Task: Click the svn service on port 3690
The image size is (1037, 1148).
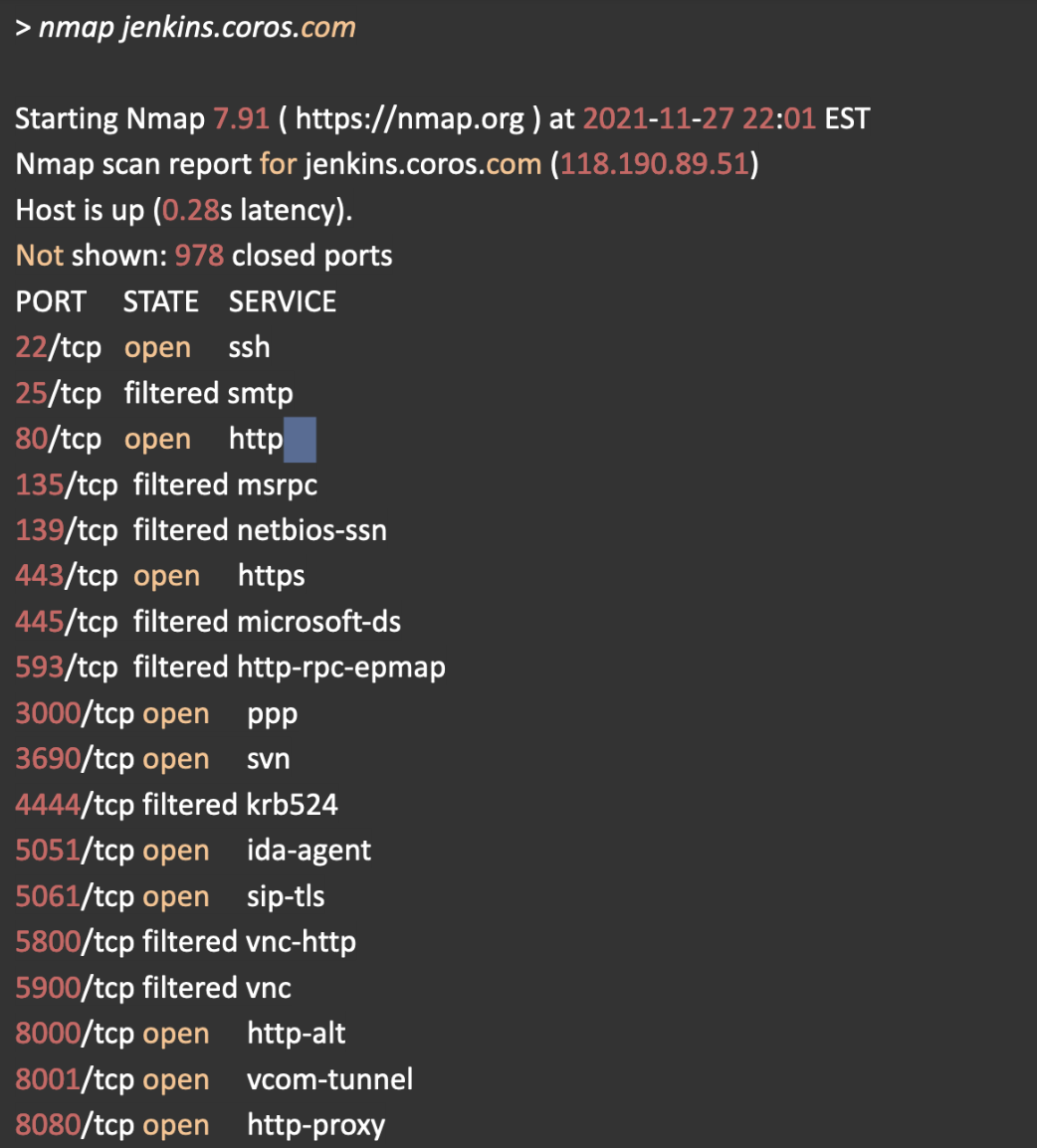Action: coord(269,759)
